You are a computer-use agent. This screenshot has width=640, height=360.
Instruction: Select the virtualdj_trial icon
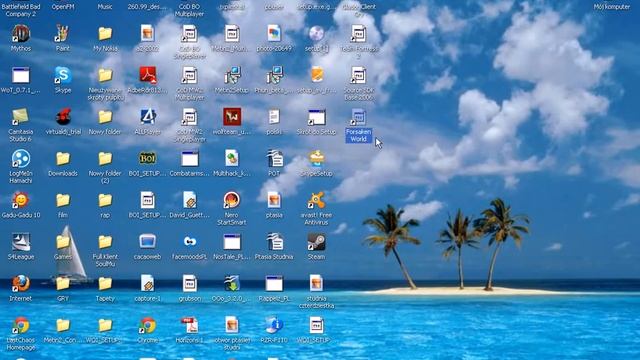coord(63,117)
